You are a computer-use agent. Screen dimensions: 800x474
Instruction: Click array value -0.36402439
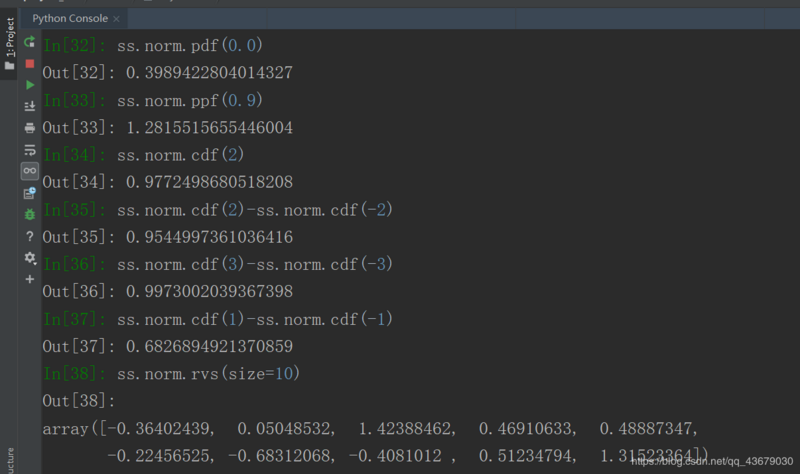[x=159, y=429]
